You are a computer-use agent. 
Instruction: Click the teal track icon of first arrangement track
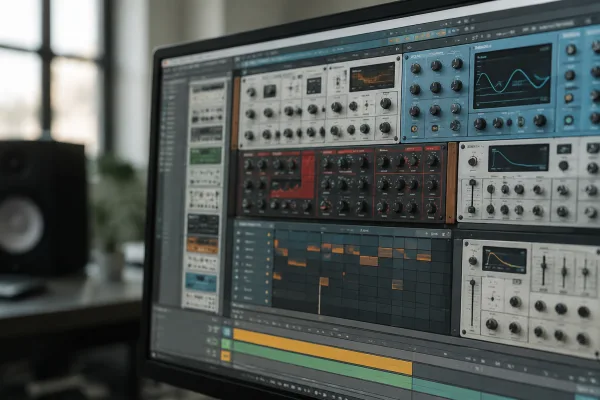(x=227, y=332)
